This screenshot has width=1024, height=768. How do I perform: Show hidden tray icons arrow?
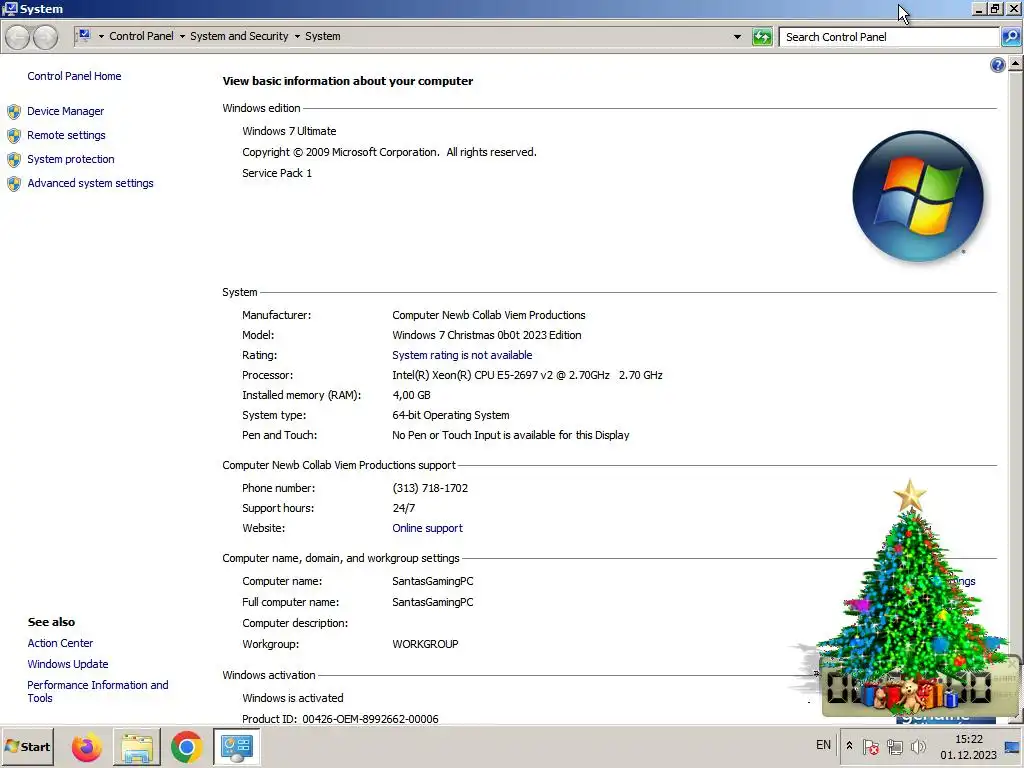[x=849, y=746]
